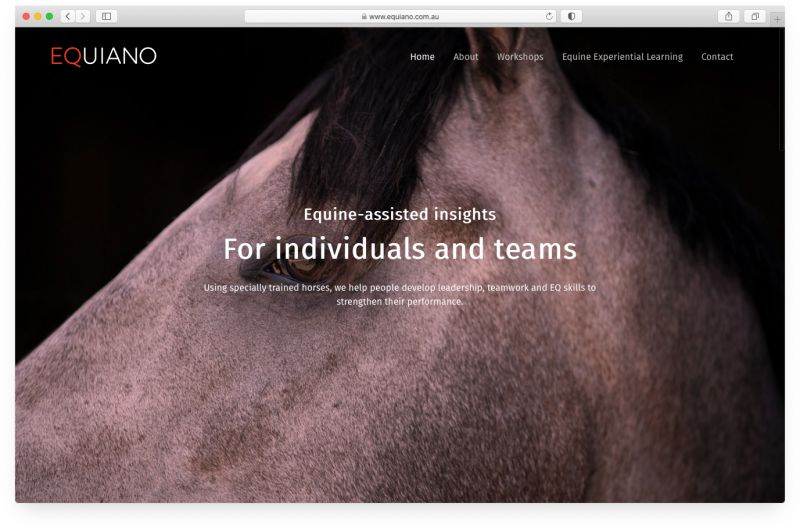Screen dimensions: 800x528
Task: Click the yellow minimize window button
Action: click(x=38, y=16)
